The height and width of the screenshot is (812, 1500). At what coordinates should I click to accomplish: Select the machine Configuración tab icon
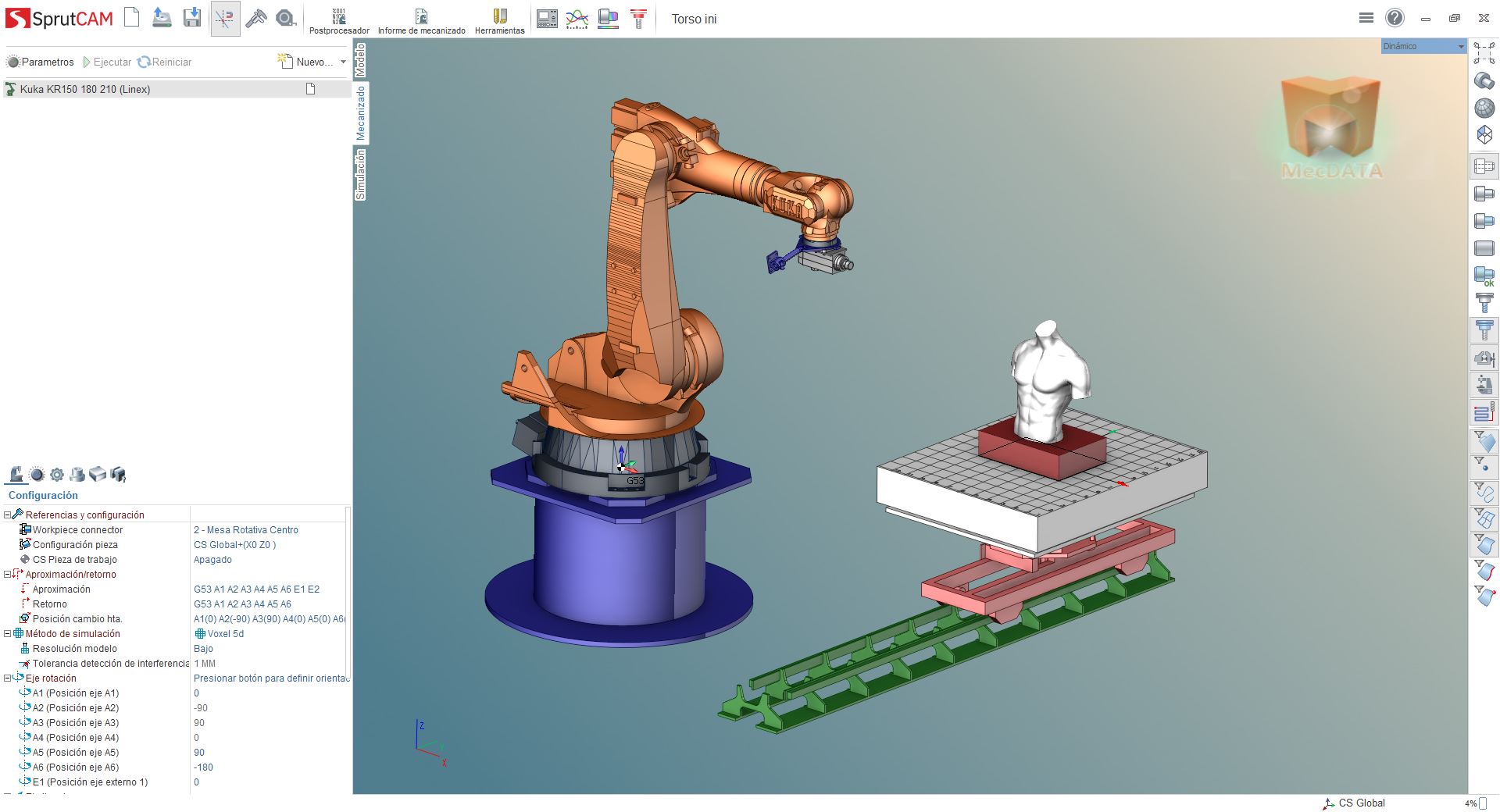pos(16,474)
